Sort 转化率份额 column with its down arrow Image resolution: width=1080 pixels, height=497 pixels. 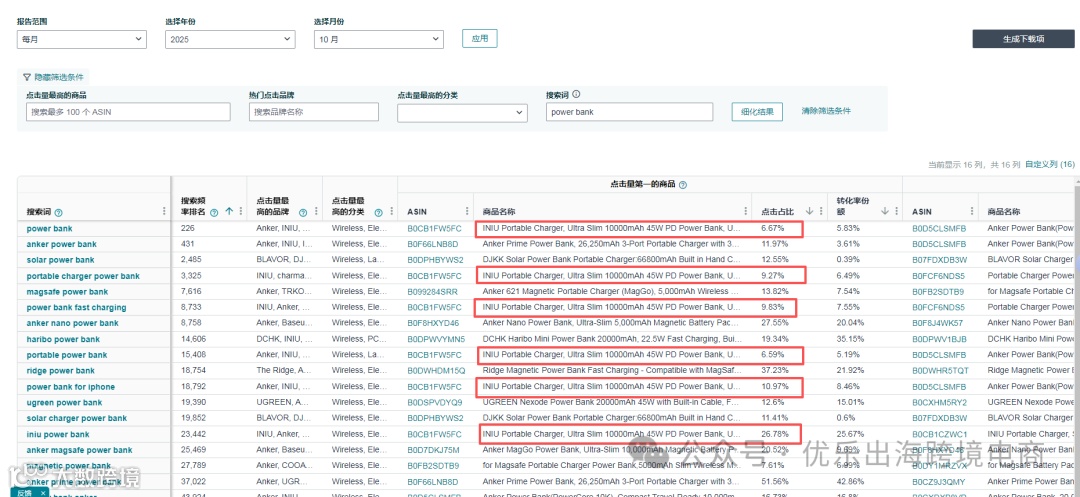[885, 211]
